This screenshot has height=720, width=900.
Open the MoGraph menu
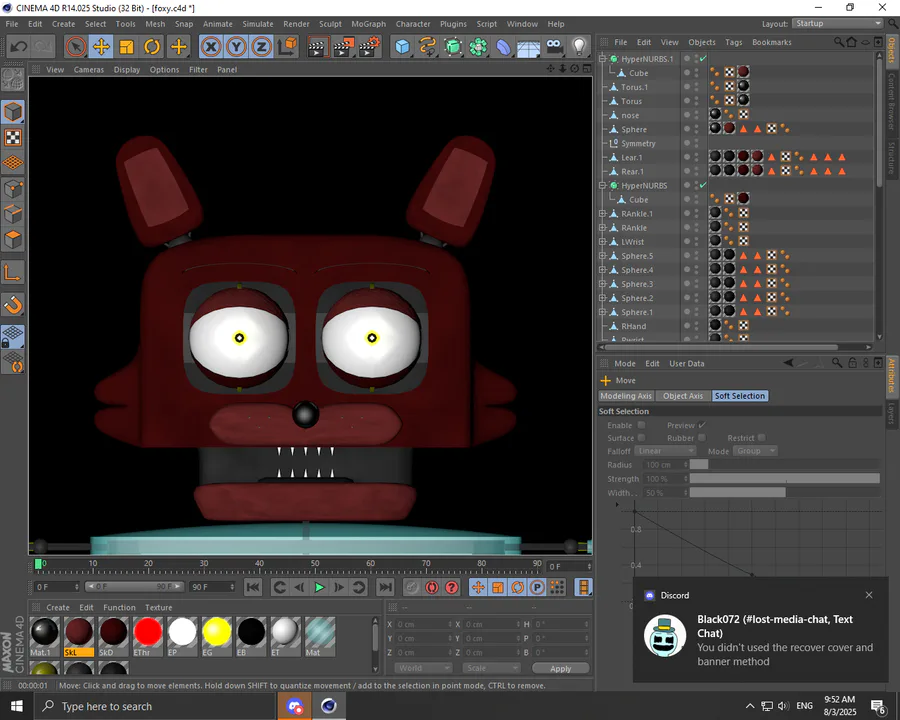point(368,24)
